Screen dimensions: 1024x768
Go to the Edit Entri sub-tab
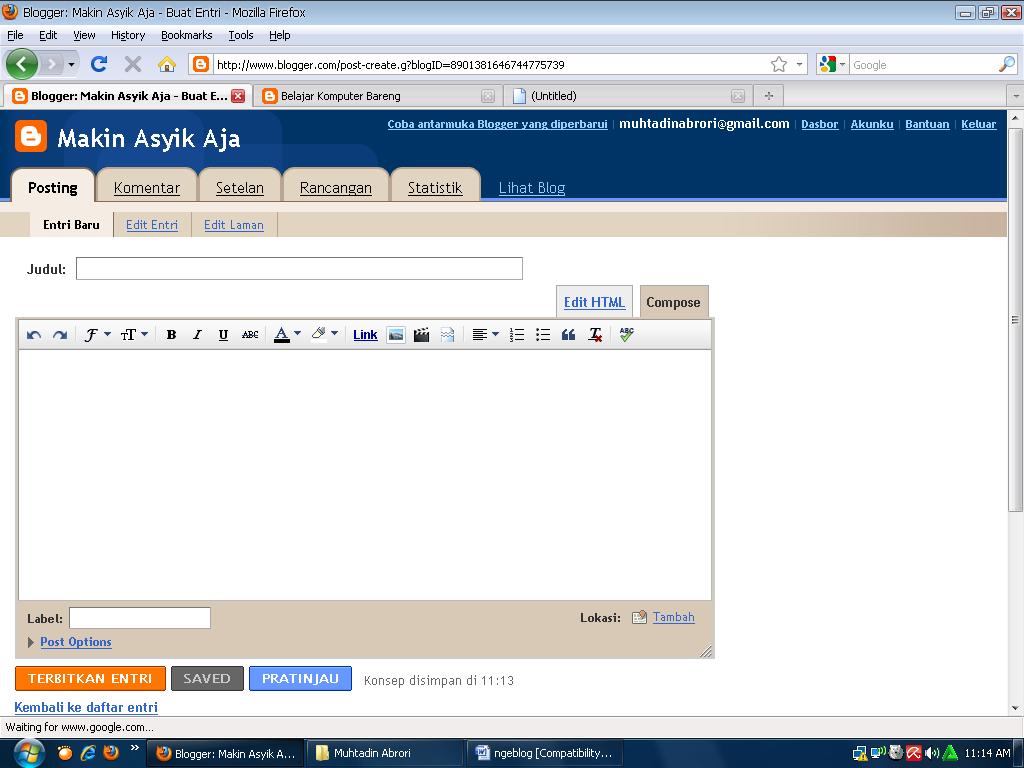pyautogui.click(x=152, y=225)
